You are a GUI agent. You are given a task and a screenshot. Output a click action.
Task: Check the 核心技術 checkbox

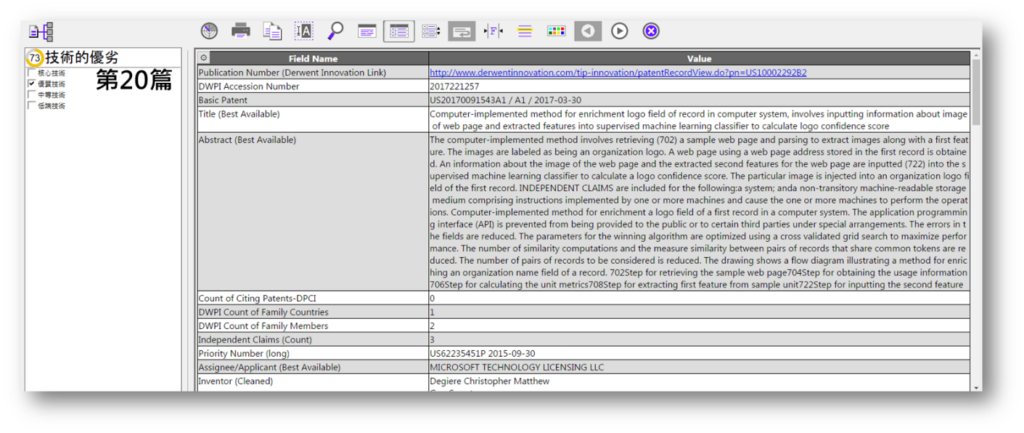point(32,73)
